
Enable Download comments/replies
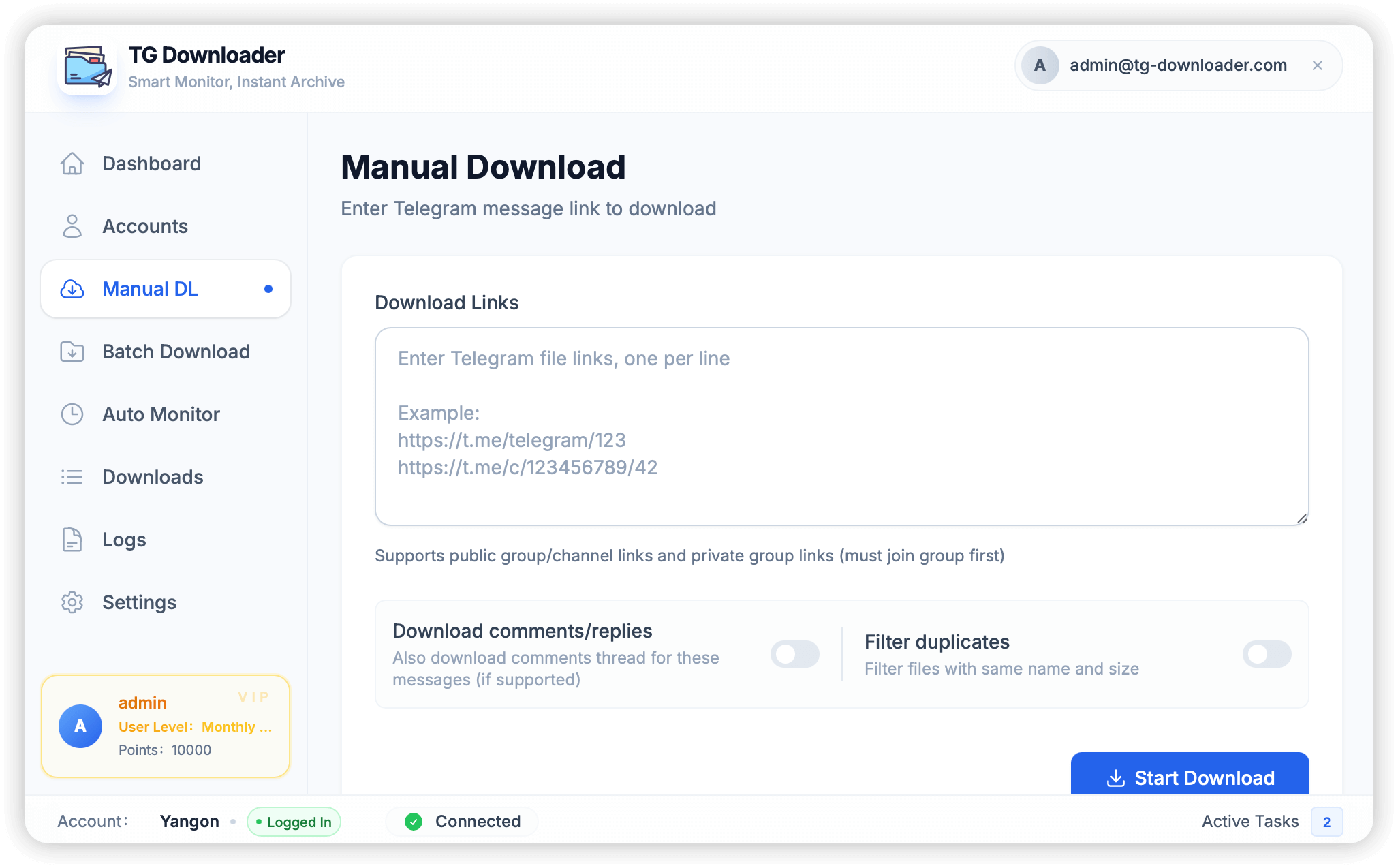click(x=795, y=654)
